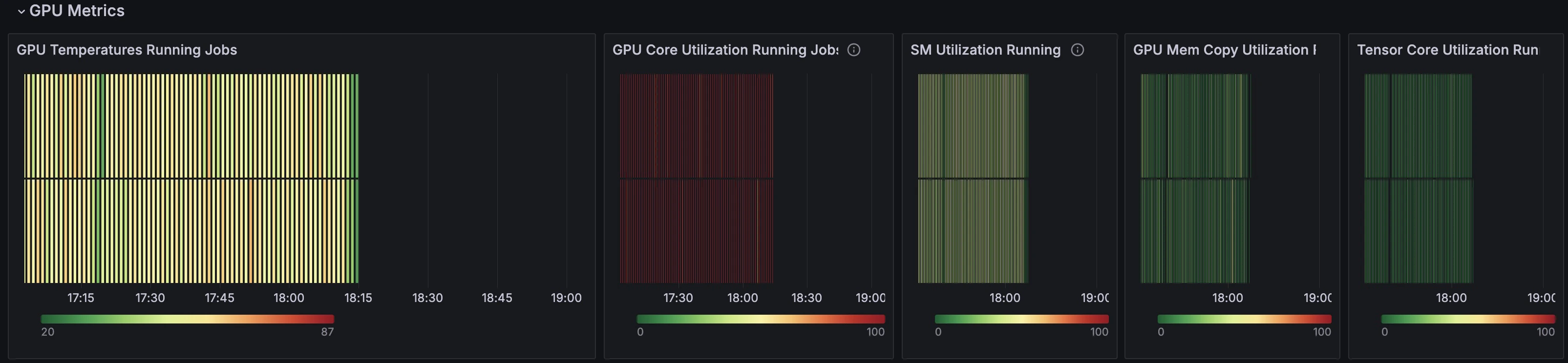1568x363 pixels.
Task: Click the GPU Mem Copy Utilization heatmap
Action: pos(1195,178)
